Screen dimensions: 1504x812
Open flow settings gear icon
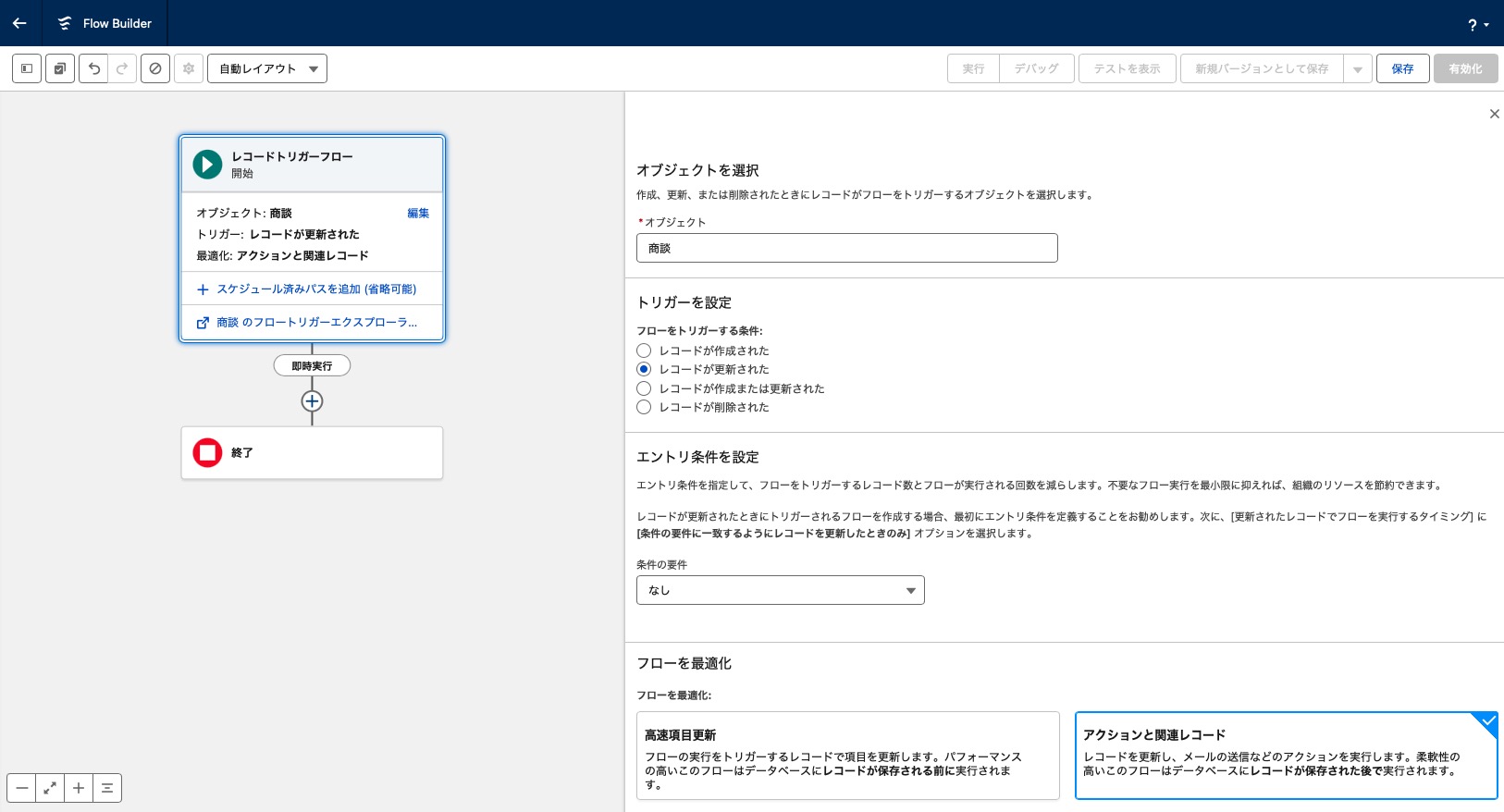tap(189, 68)
